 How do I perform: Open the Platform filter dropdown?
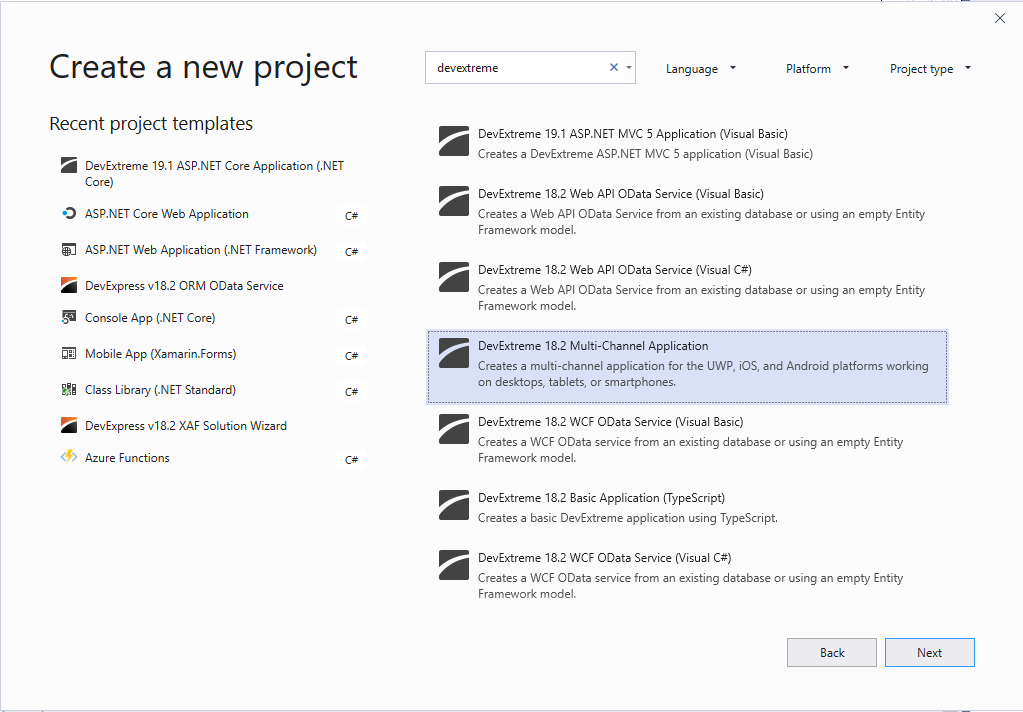(x=817, y=69)
